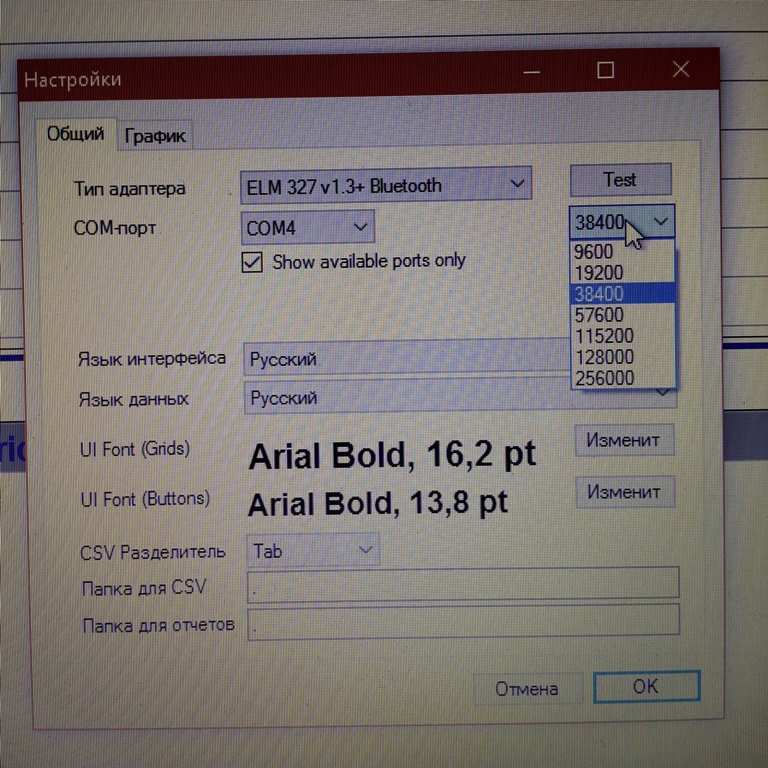
Task: Confirm settings with the OK button
Action: (x=645, y=687)
